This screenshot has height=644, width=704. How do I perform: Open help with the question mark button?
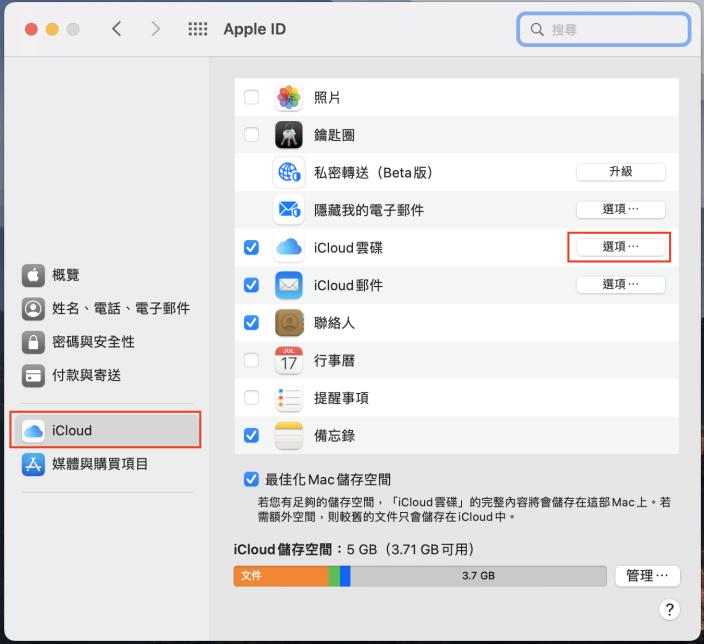[x=669, y=609]
